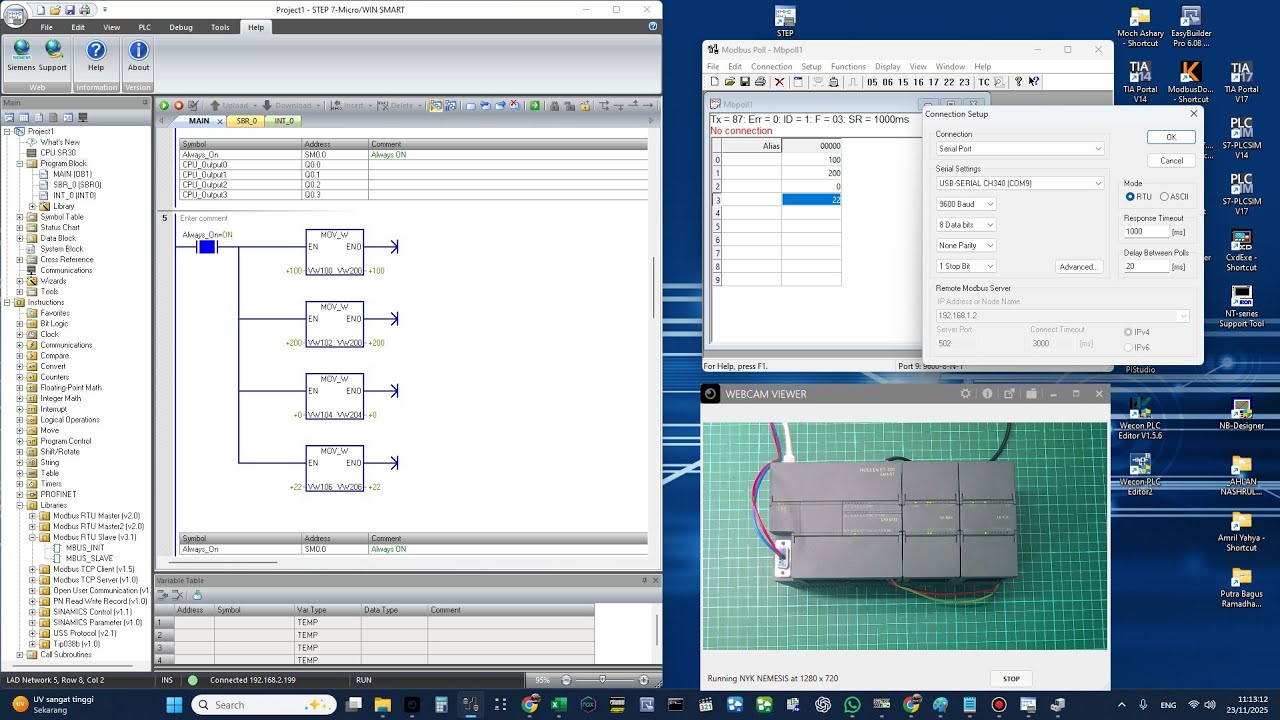Select MBUS_SLAVE in the library tree
The image size is (1280, 720).
(x=89, y=559)
